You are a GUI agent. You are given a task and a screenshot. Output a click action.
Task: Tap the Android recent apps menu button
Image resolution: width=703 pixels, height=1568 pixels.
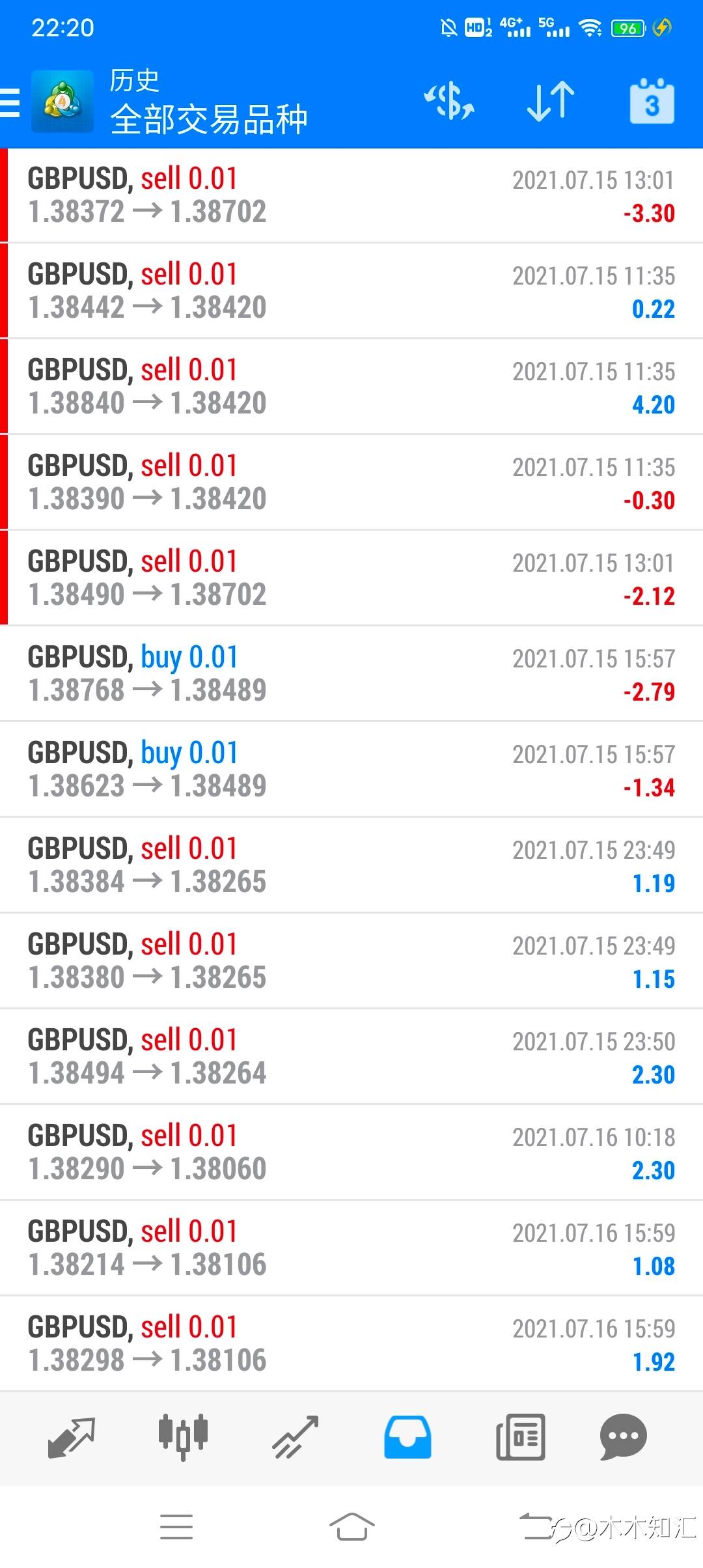176,1527
